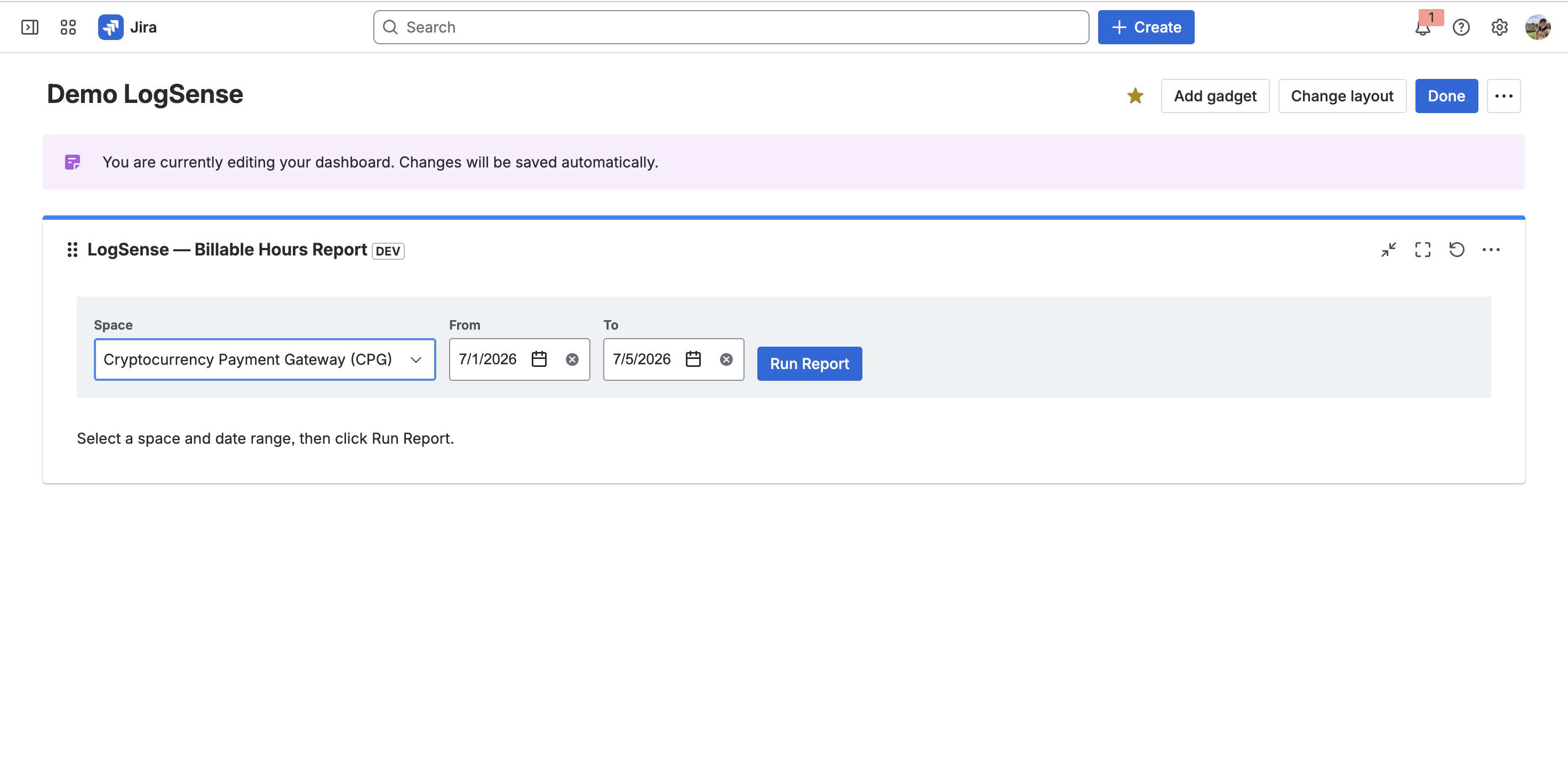Open the settings gear icon

pyautogui.click(x=1499, y=27)
